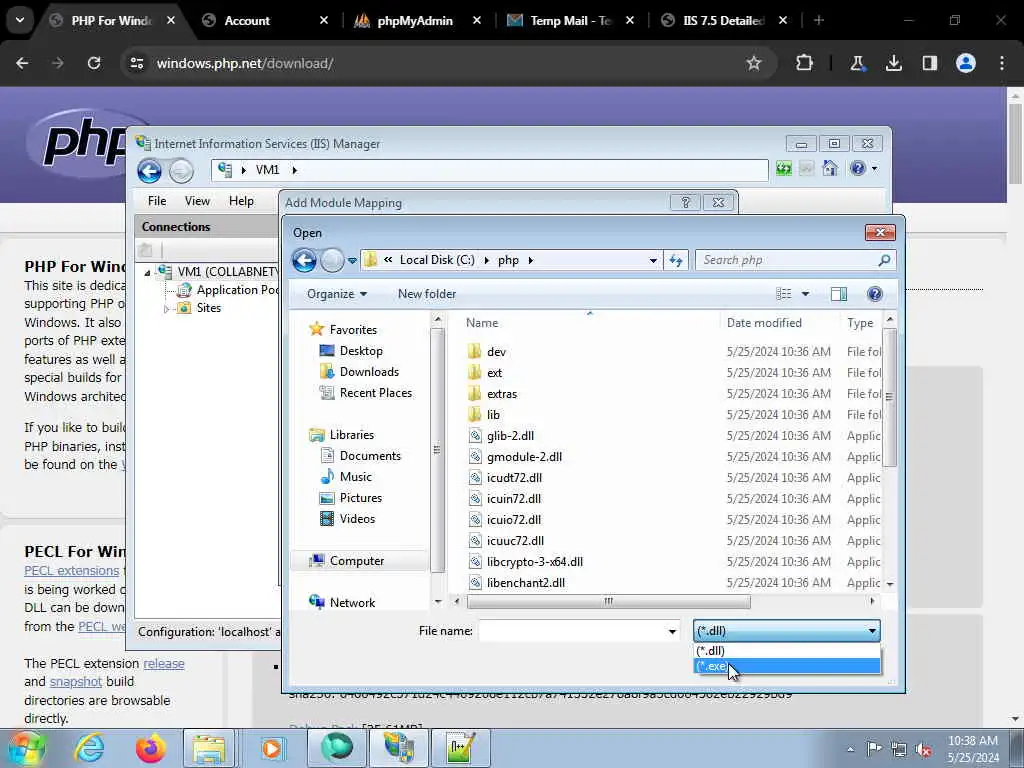Click the New folder button
Screen dimensions: 1024x768
pyautogui.click(x=427, y=294)
